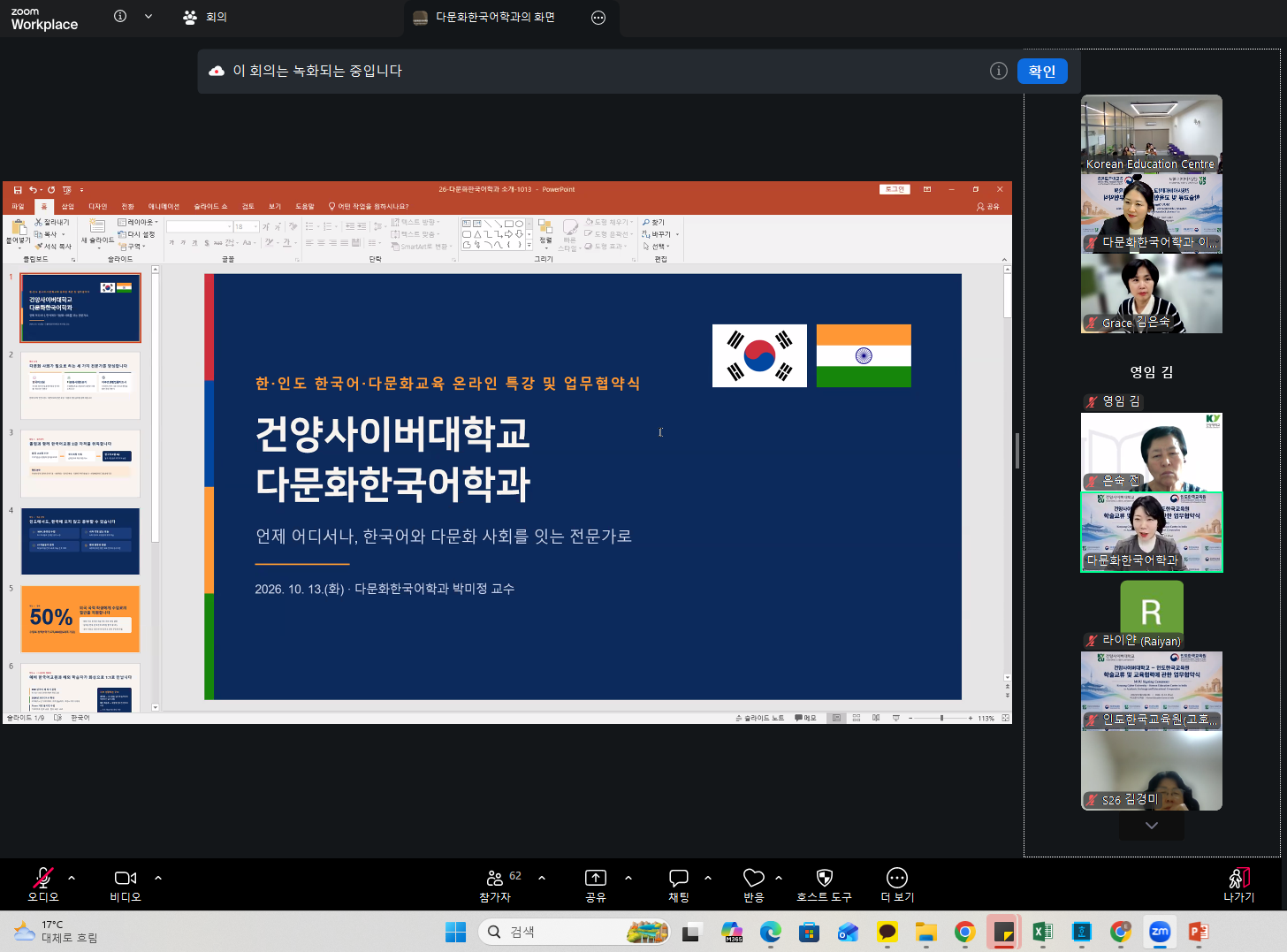Toggle camera with 비디오 button
1287x952 pixels.
click(126, 884)
